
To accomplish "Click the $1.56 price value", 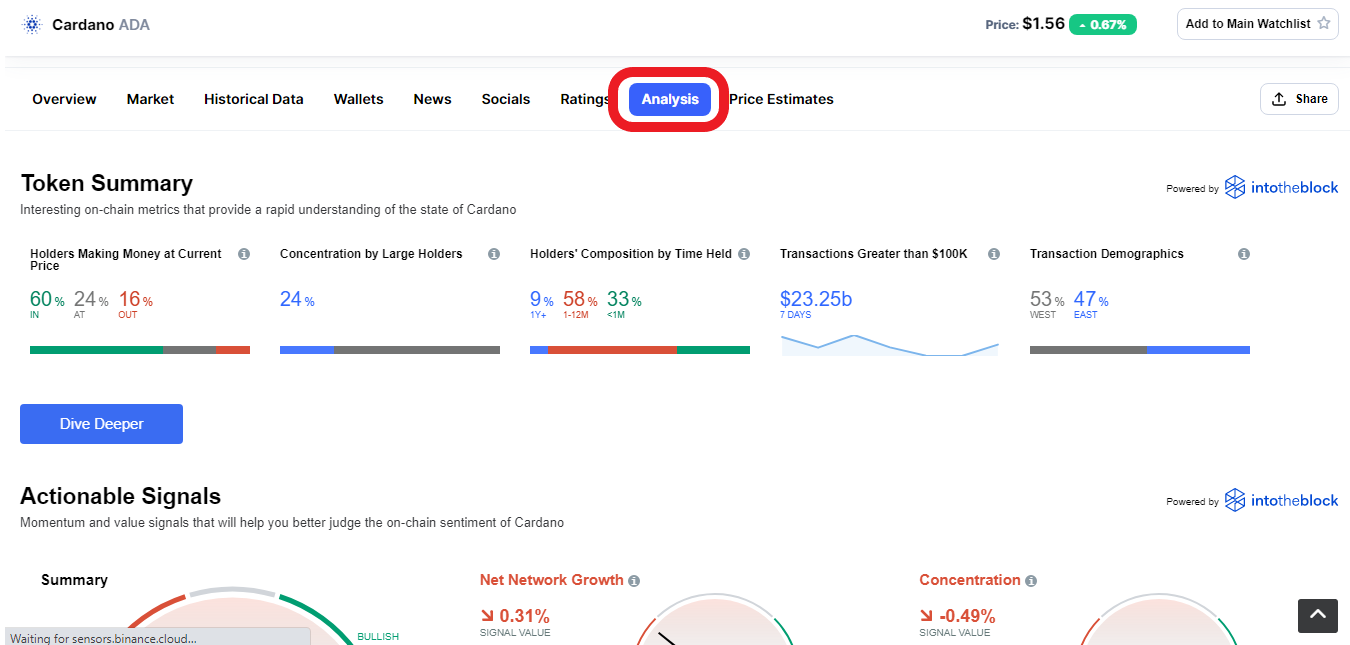I will pos(1043,23).
